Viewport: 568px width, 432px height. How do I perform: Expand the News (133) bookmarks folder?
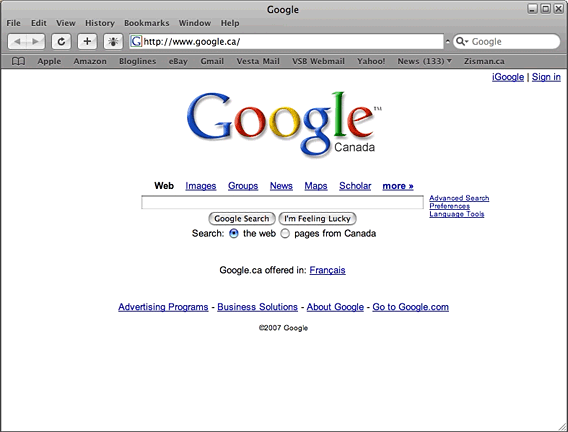point(424,61)
